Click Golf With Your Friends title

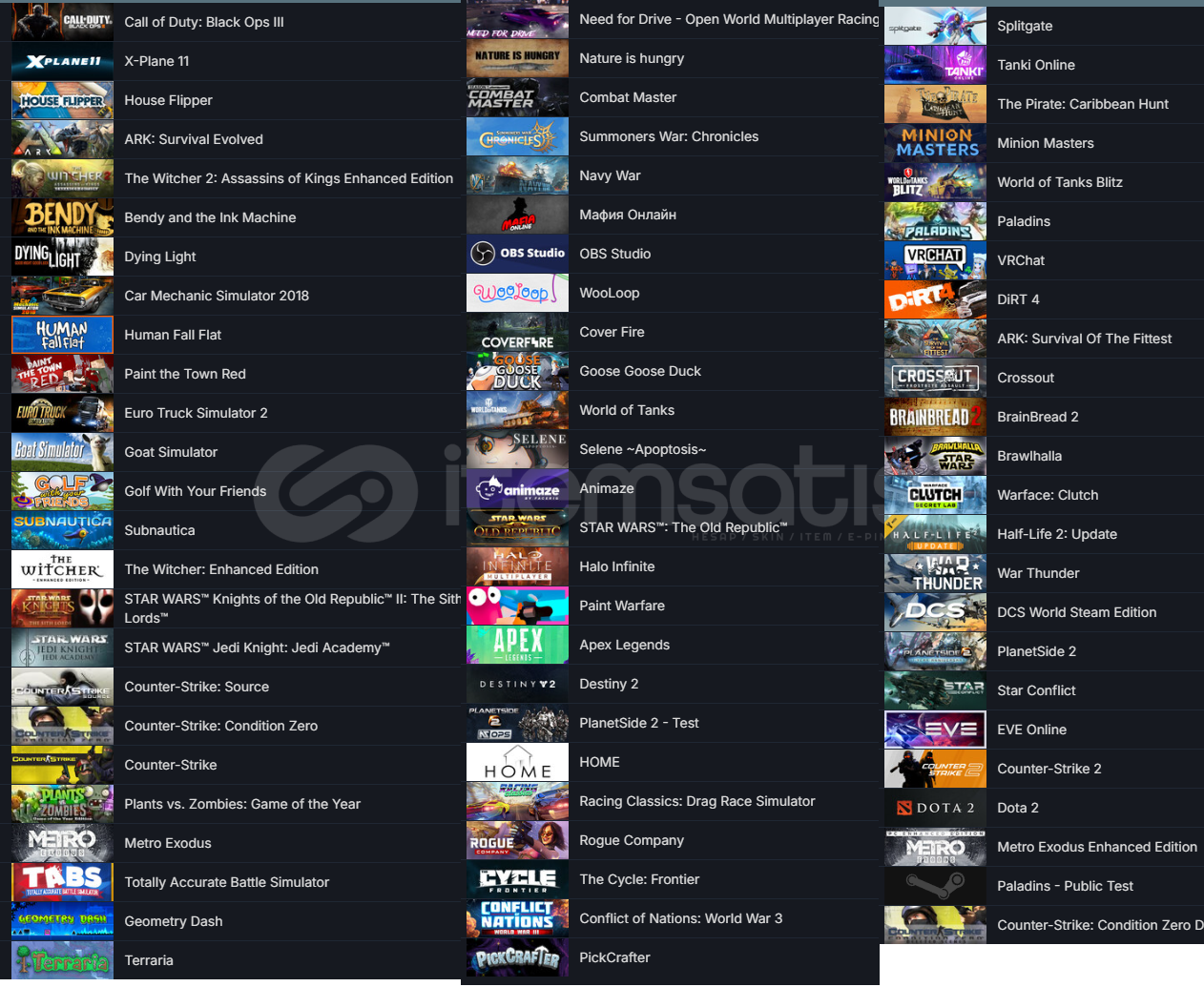pyautogui.click(x=196, y=491)
